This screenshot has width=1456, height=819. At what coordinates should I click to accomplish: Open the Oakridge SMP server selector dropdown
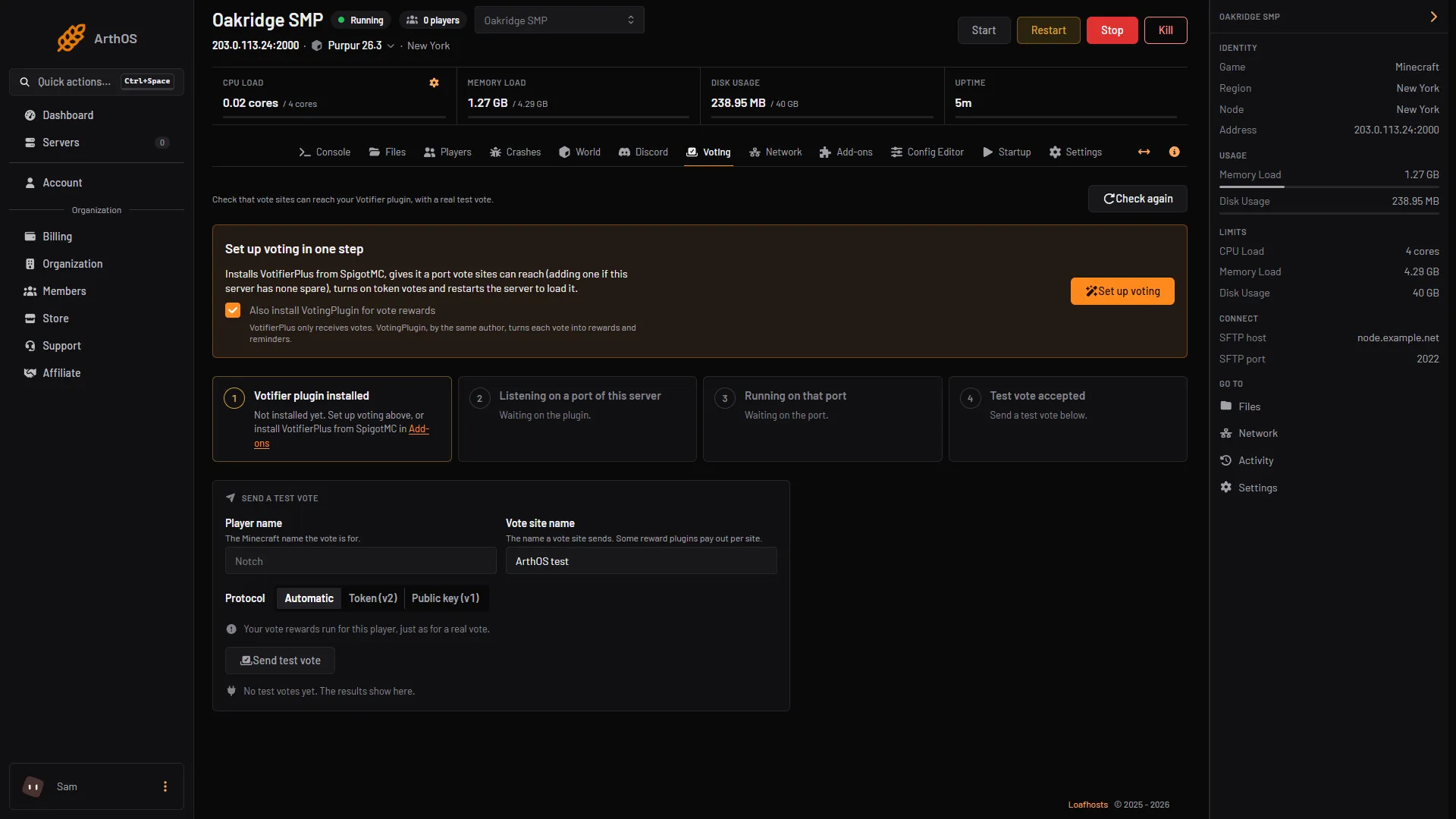click(x=559, y=20)
